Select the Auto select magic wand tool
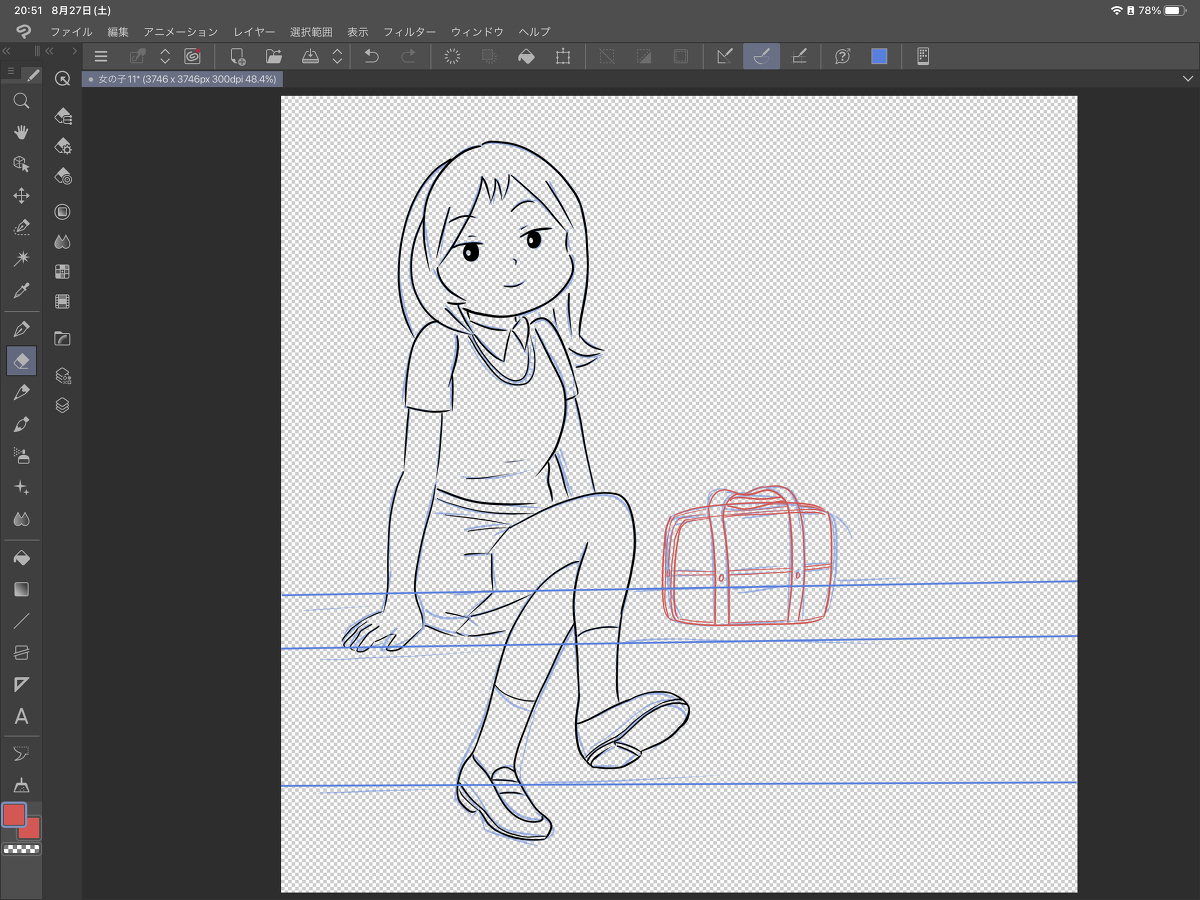1200x900 pixels. (x=21, y=259)
